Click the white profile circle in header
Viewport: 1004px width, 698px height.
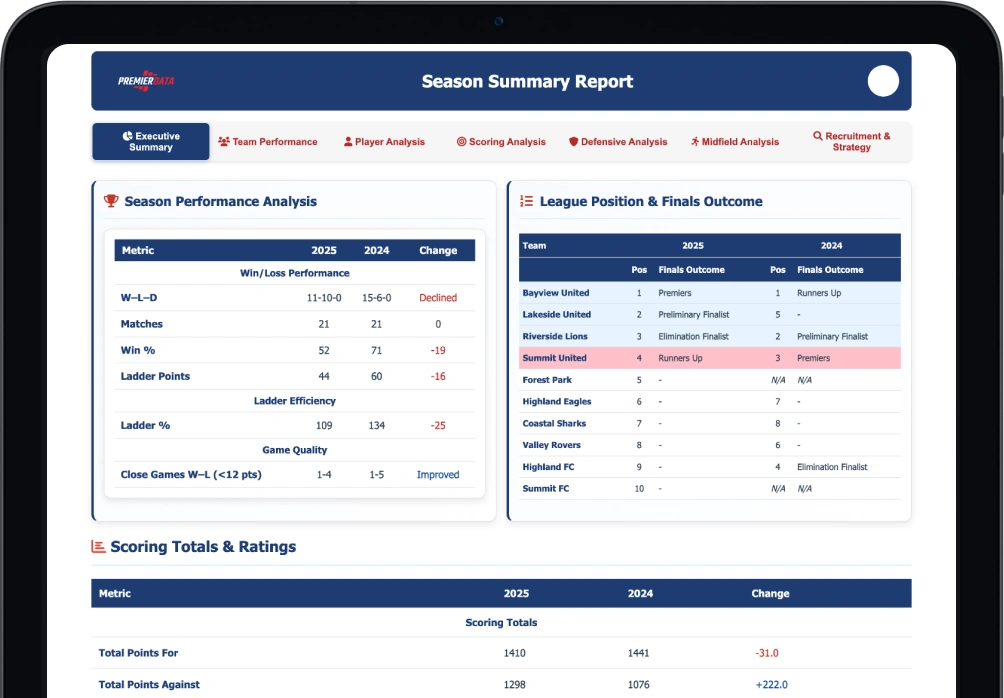point(883,81)
